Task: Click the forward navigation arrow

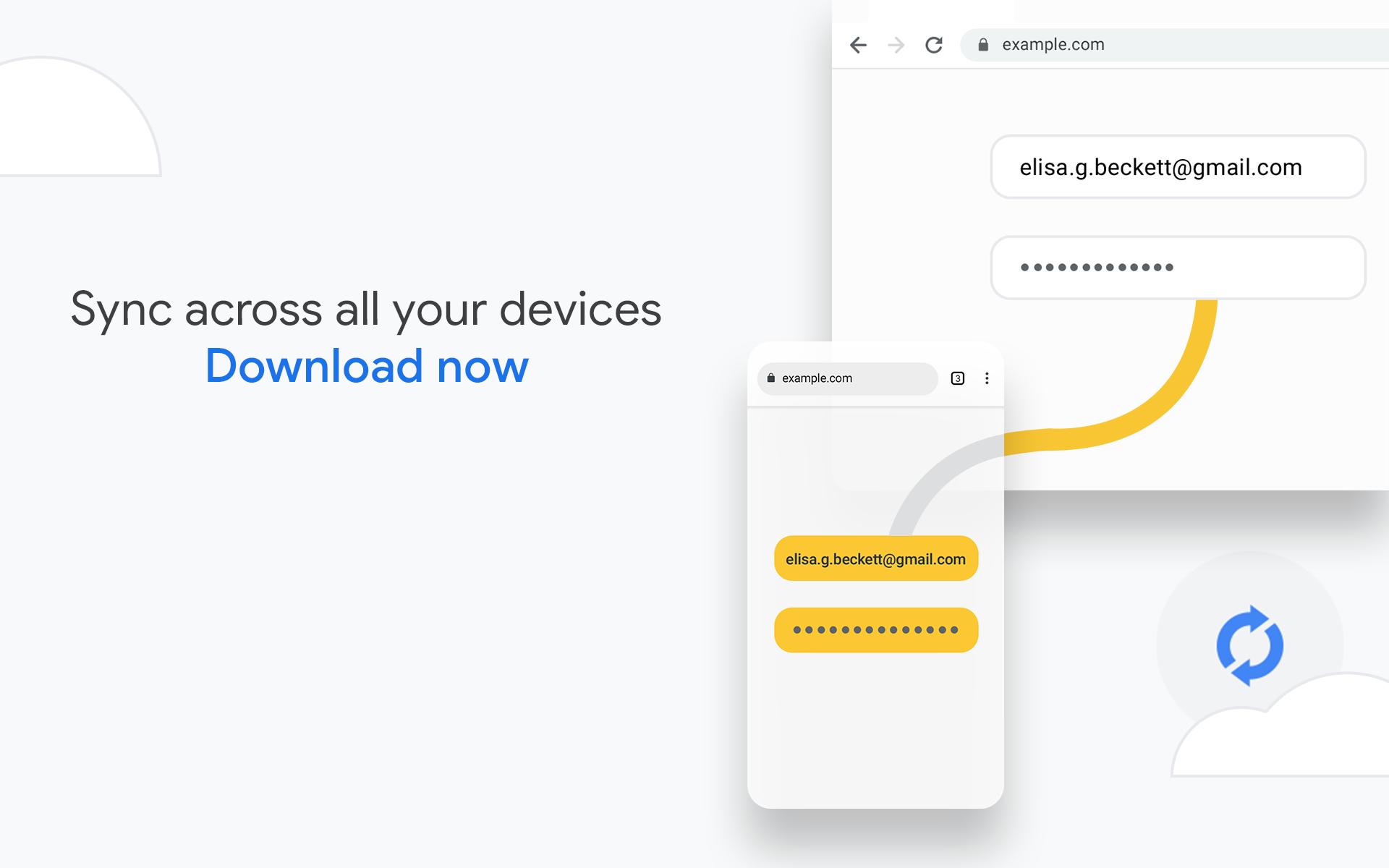Action: [x=896, y=44]
